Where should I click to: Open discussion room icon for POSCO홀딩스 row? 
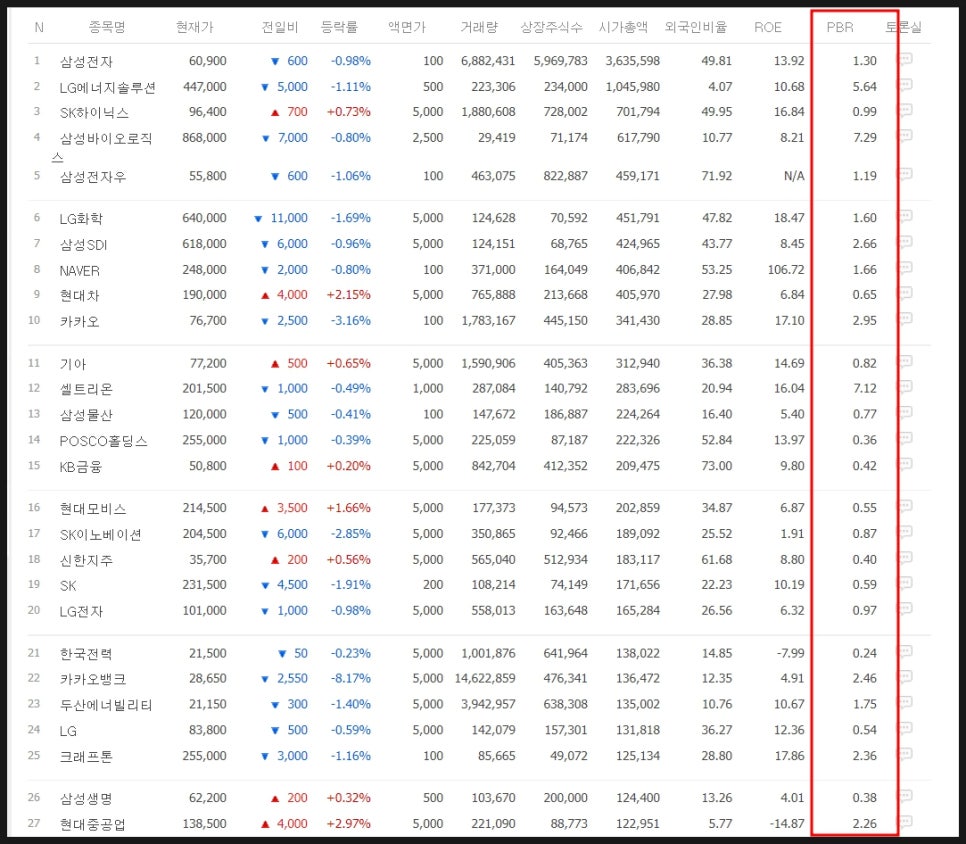[905, 439]
